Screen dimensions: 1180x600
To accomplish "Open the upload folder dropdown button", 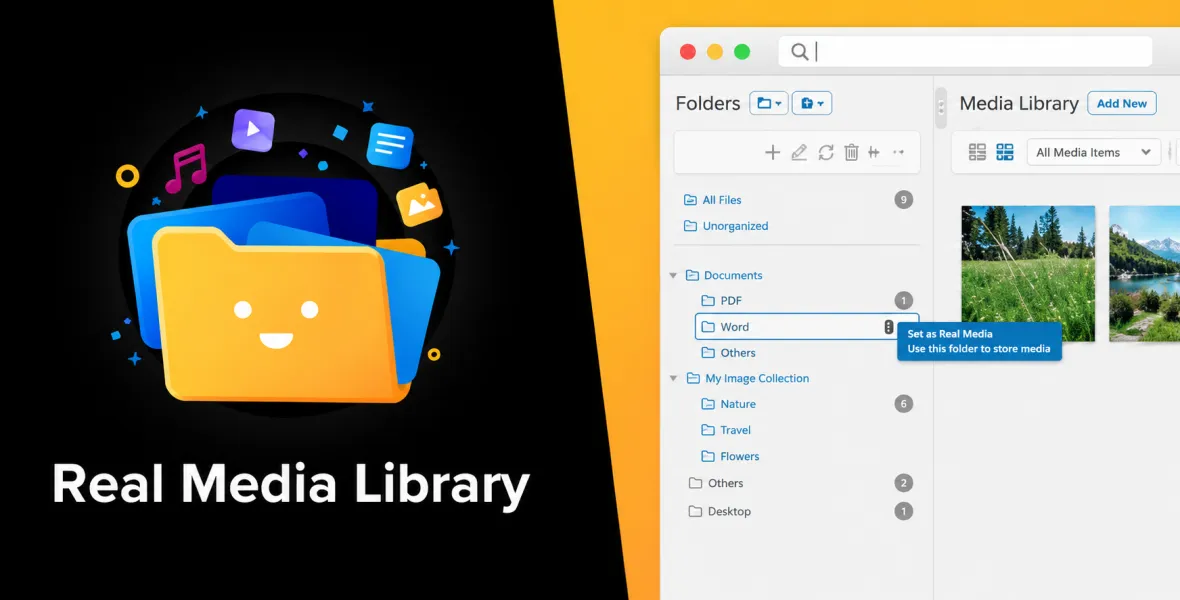I will click(811, 103).
